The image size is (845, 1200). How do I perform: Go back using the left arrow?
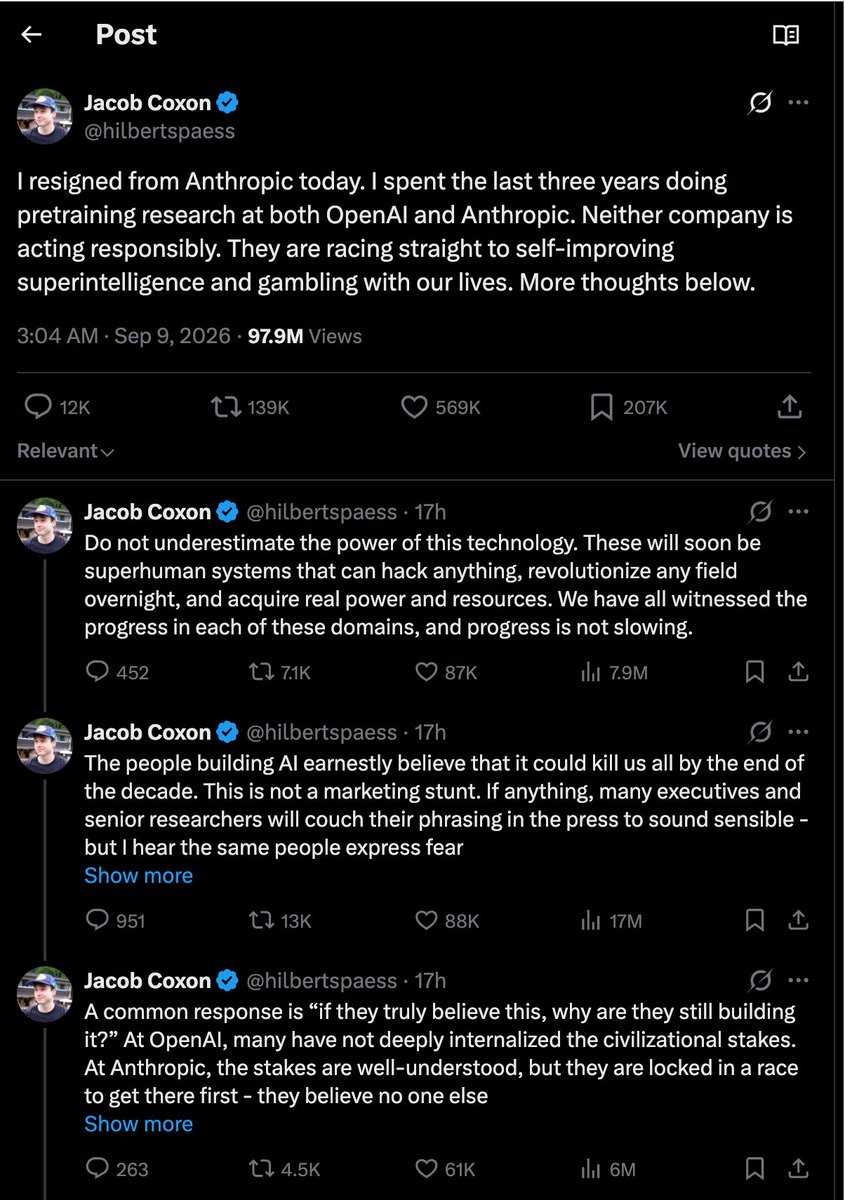tap(32, 35)
